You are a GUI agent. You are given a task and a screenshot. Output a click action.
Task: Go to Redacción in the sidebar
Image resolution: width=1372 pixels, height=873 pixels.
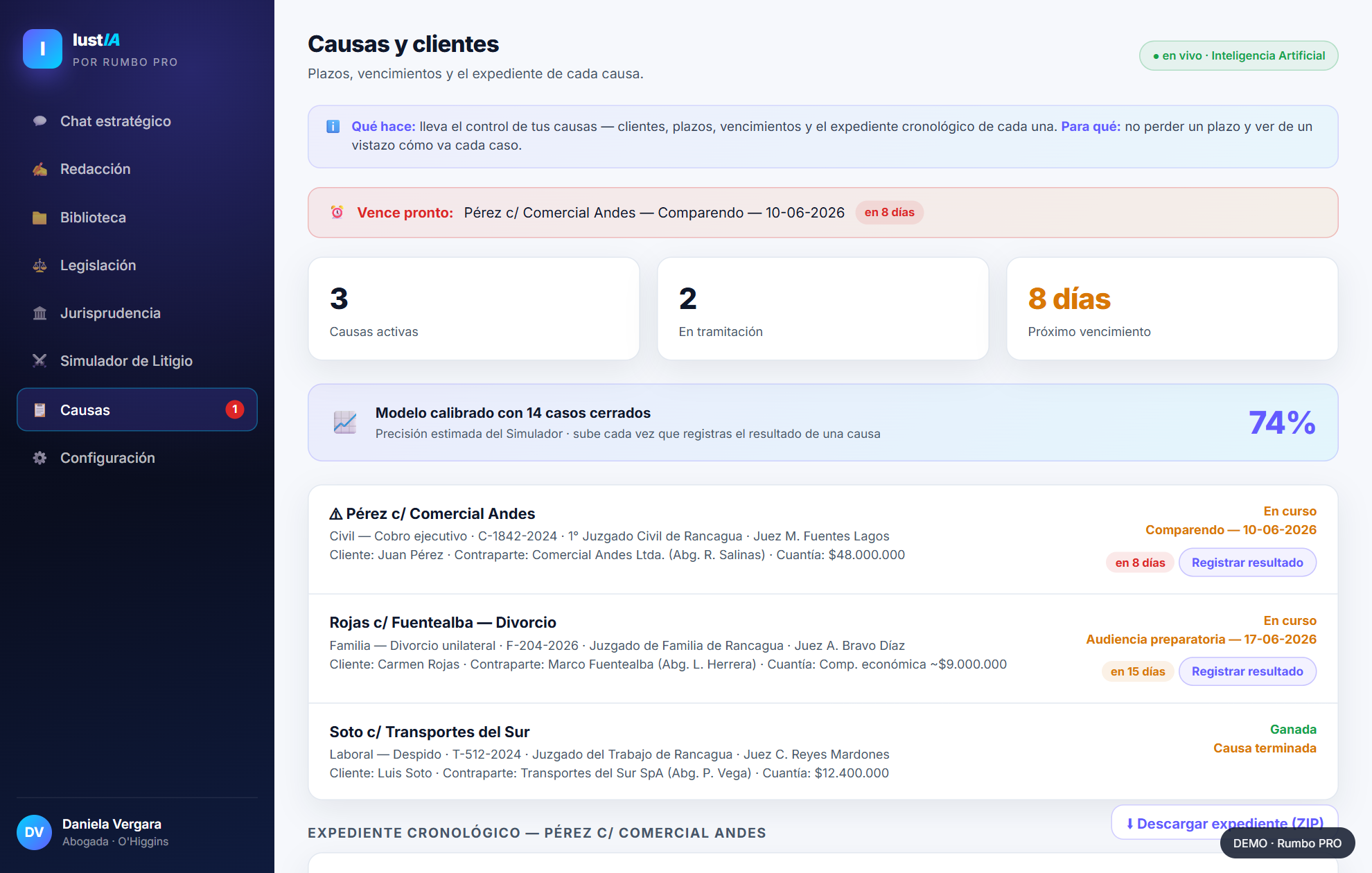(x=137, y=169)
